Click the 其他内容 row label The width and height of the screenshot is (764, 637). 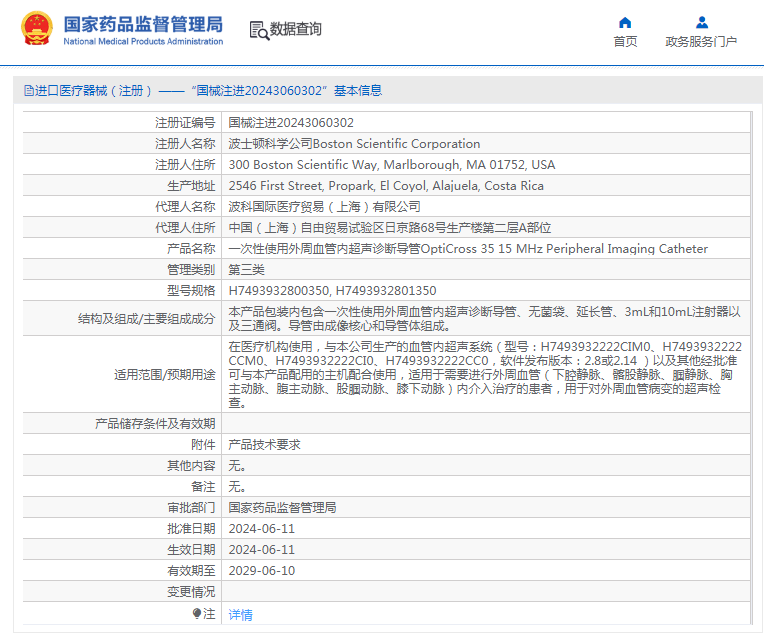click(x=191, y=465)
